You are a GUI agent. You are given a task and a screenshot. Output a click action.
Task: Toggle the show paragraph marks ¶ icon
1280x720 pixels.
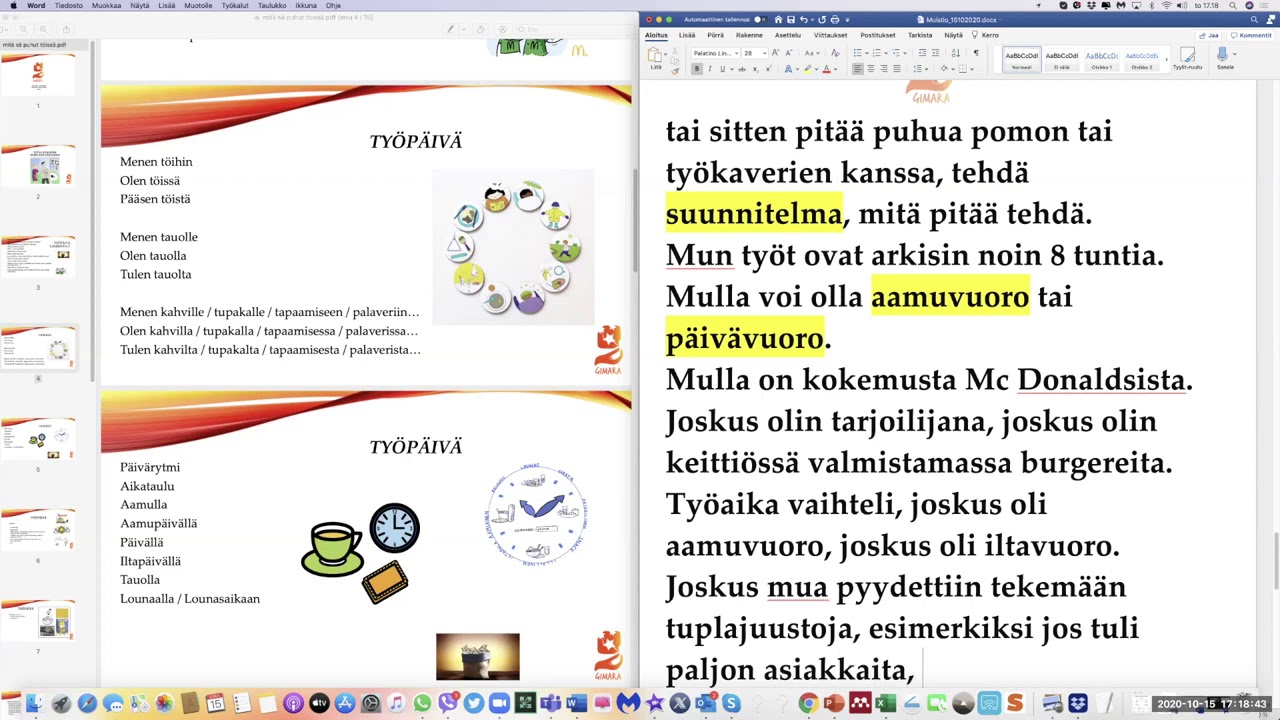click(x=976, y=53)
